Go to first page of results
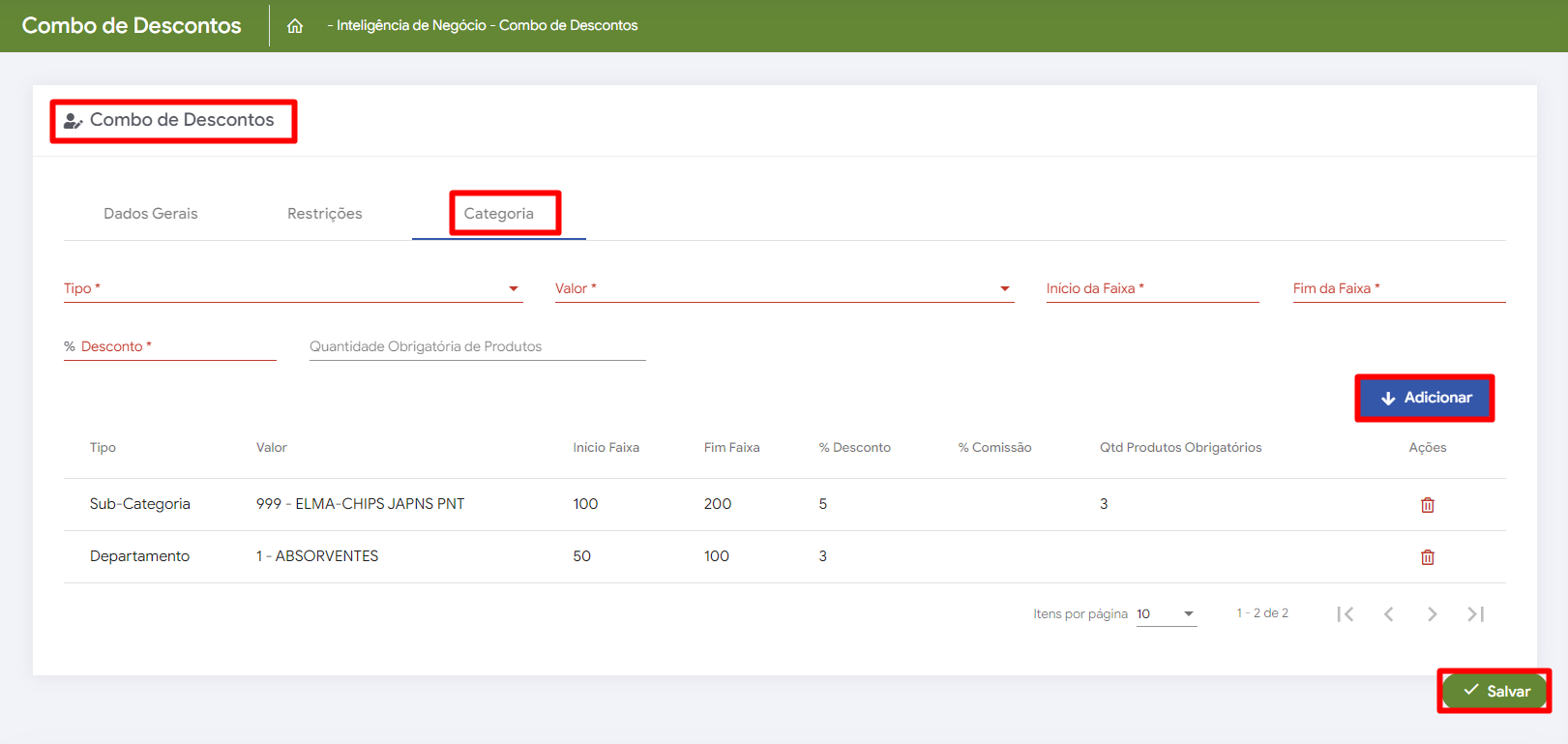 [x=1345, y=614]
